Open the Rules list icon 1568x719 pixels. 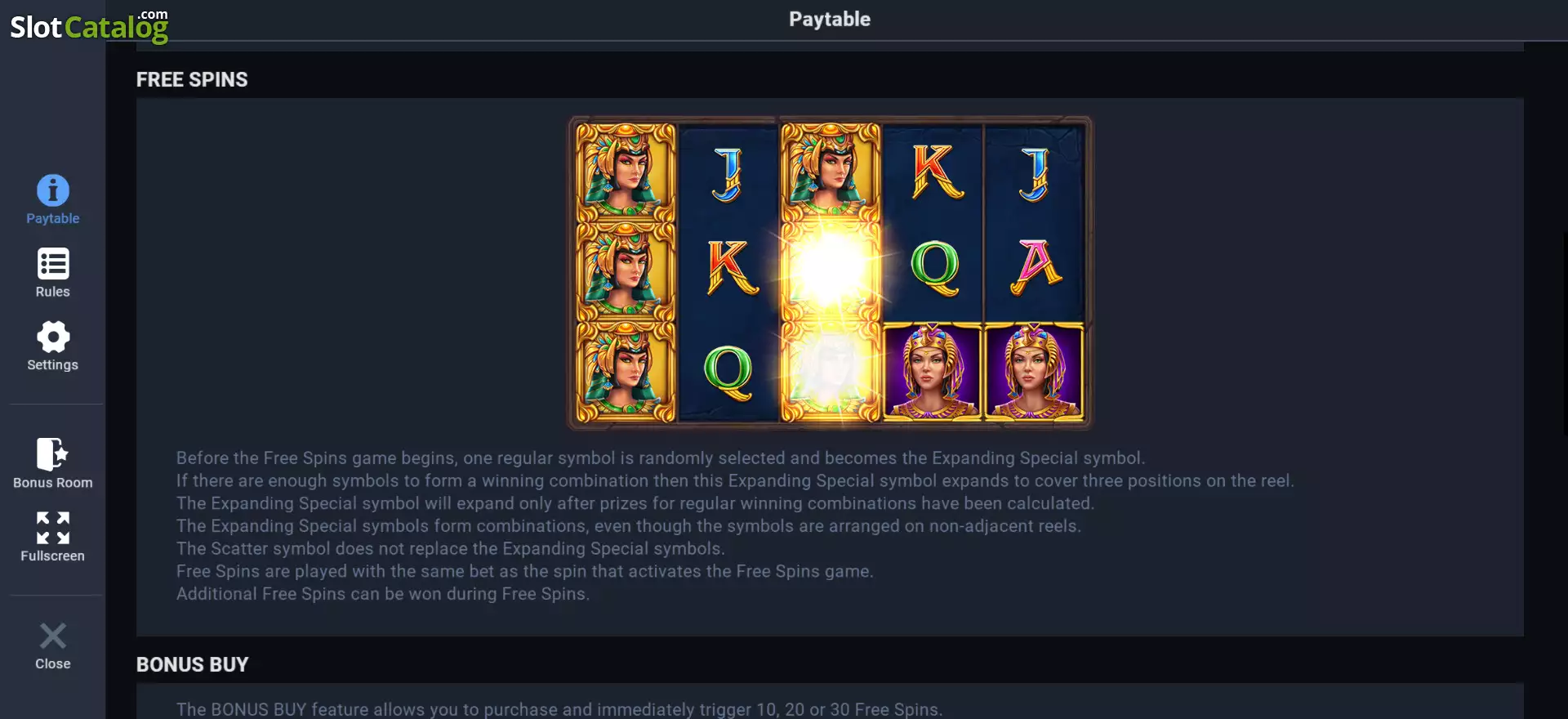pos(53,264)
